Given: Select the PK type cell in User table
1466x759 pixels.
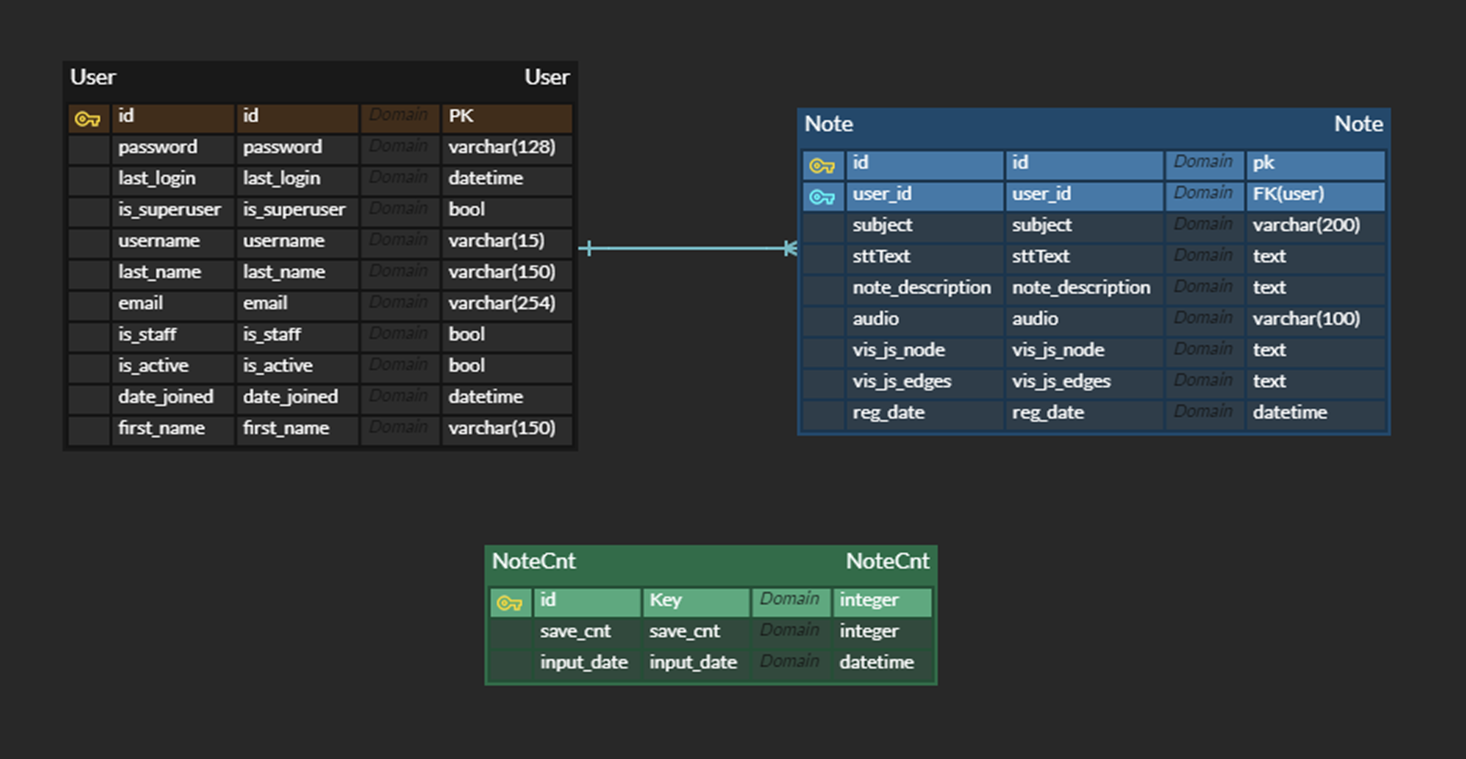Looking at the screenshot, I should pyautogui.click(x=507, y=117).
